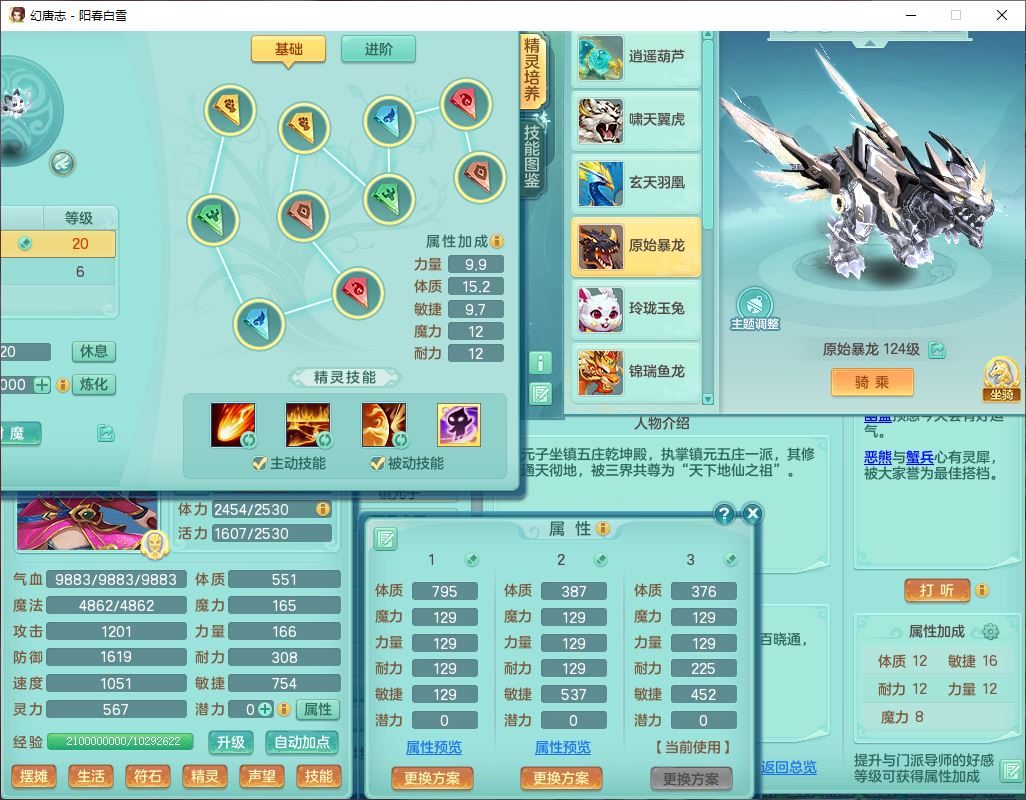Select the 啸天翼虎 mount
The height and width of the screenshot is (800, 1026).
point(635,120)
